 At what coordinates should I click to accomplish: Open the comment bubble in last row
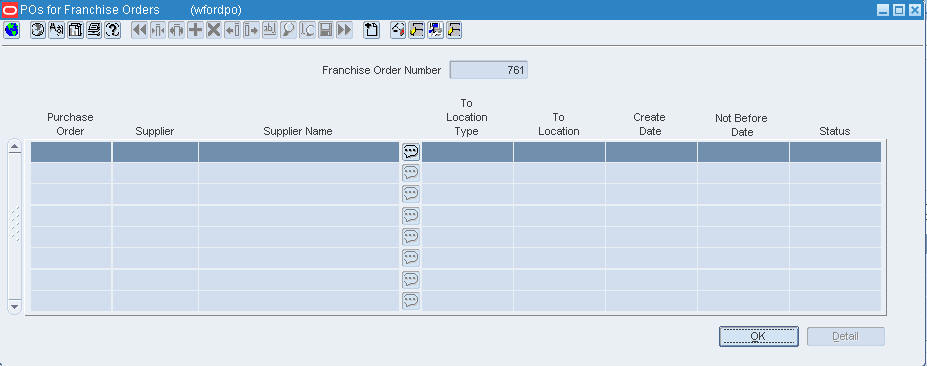coord(411,301)
